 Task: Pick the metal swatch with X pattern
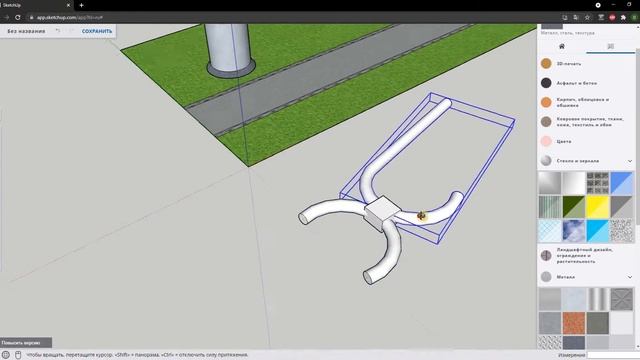point(622,299)
